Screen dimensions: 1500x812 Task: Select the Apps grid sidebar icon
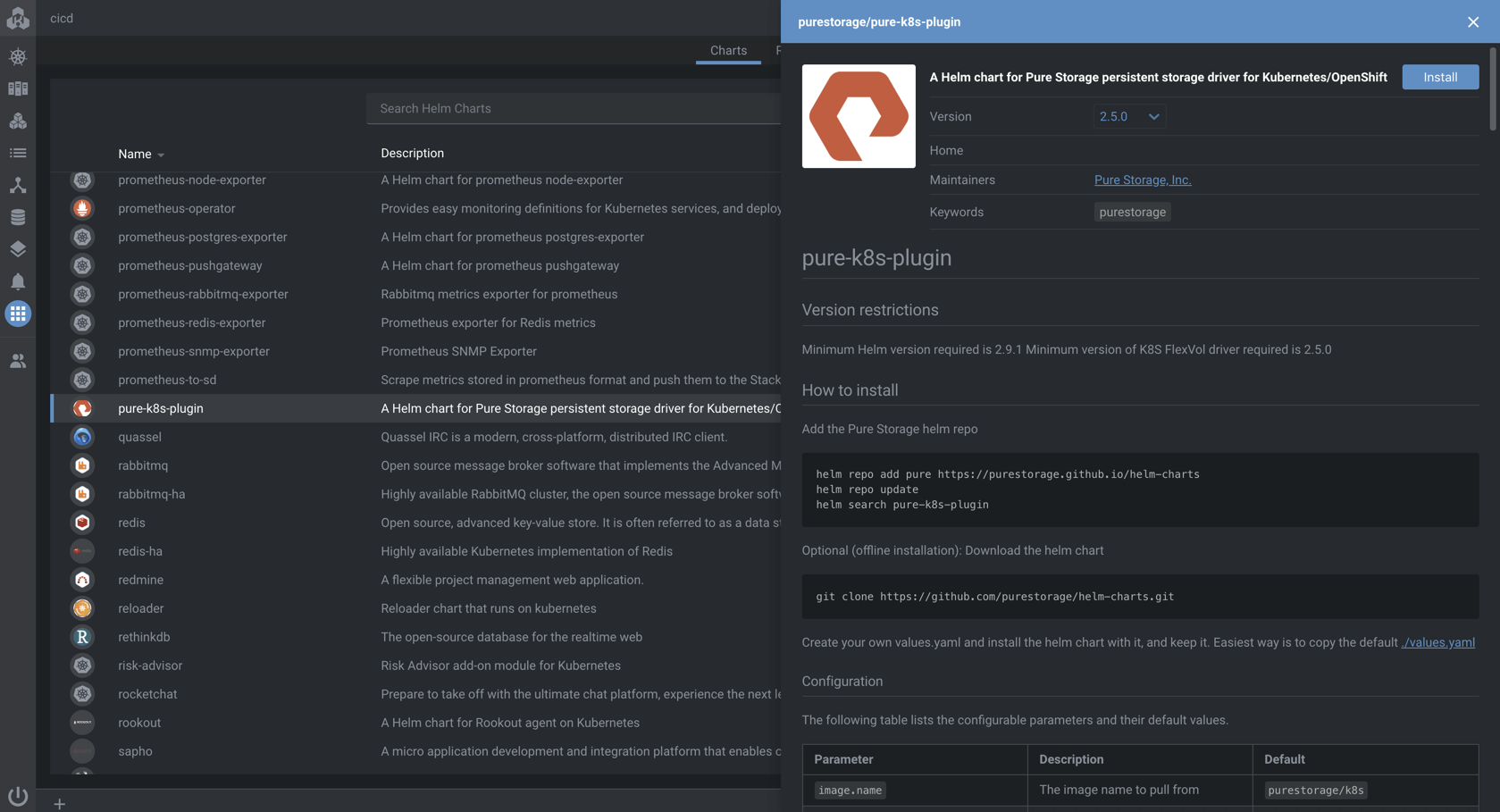[x=18, y=314]
